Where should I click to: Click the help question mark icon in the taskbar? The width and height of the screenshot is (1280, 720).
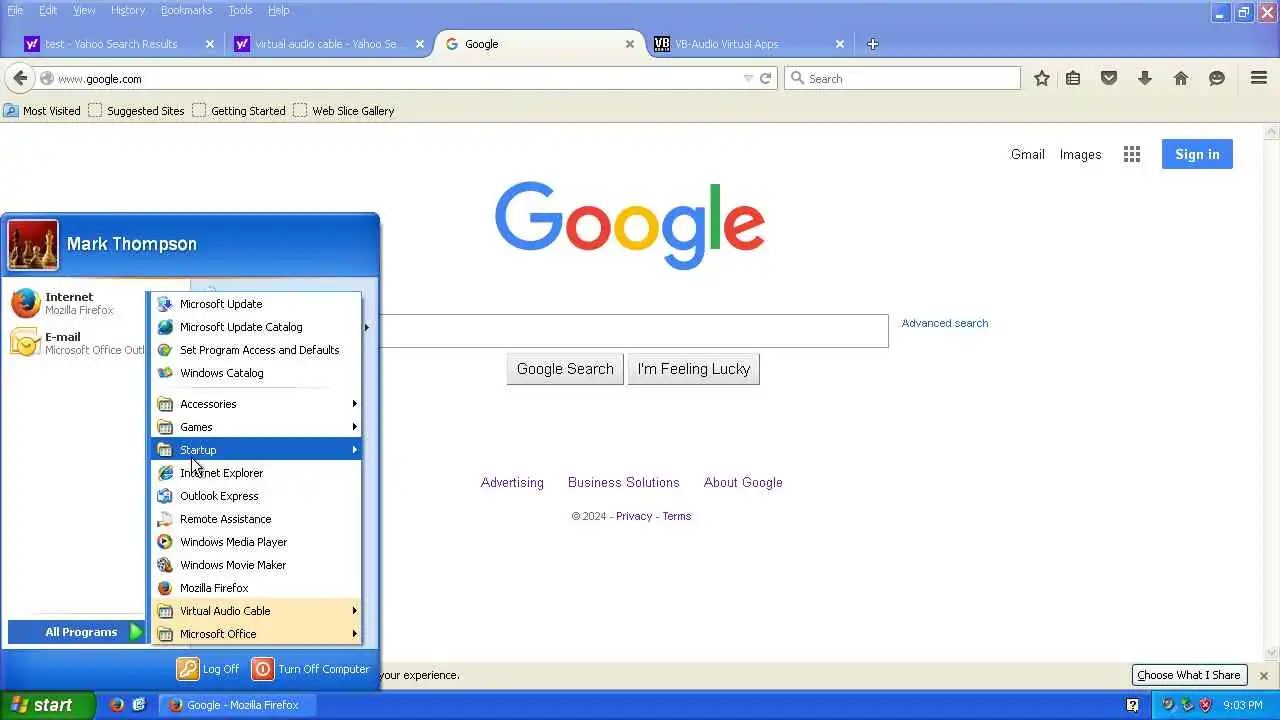point(1132,705)
